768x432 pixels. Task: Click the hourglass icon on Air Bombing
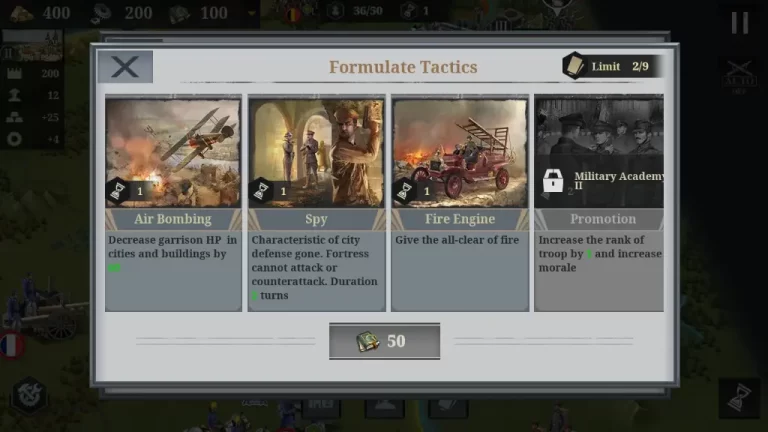(x=118, y=191)
